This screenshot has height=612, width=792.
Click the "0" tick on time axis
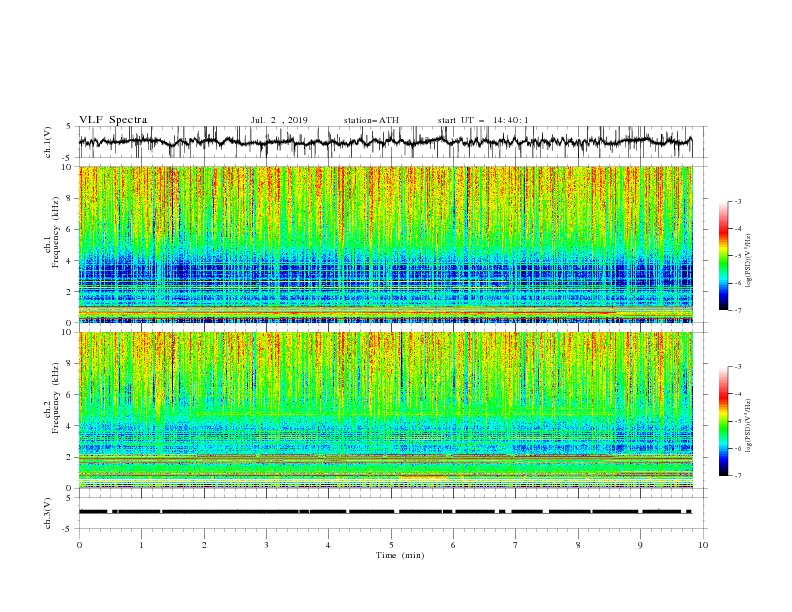click(x=79, y=545)
